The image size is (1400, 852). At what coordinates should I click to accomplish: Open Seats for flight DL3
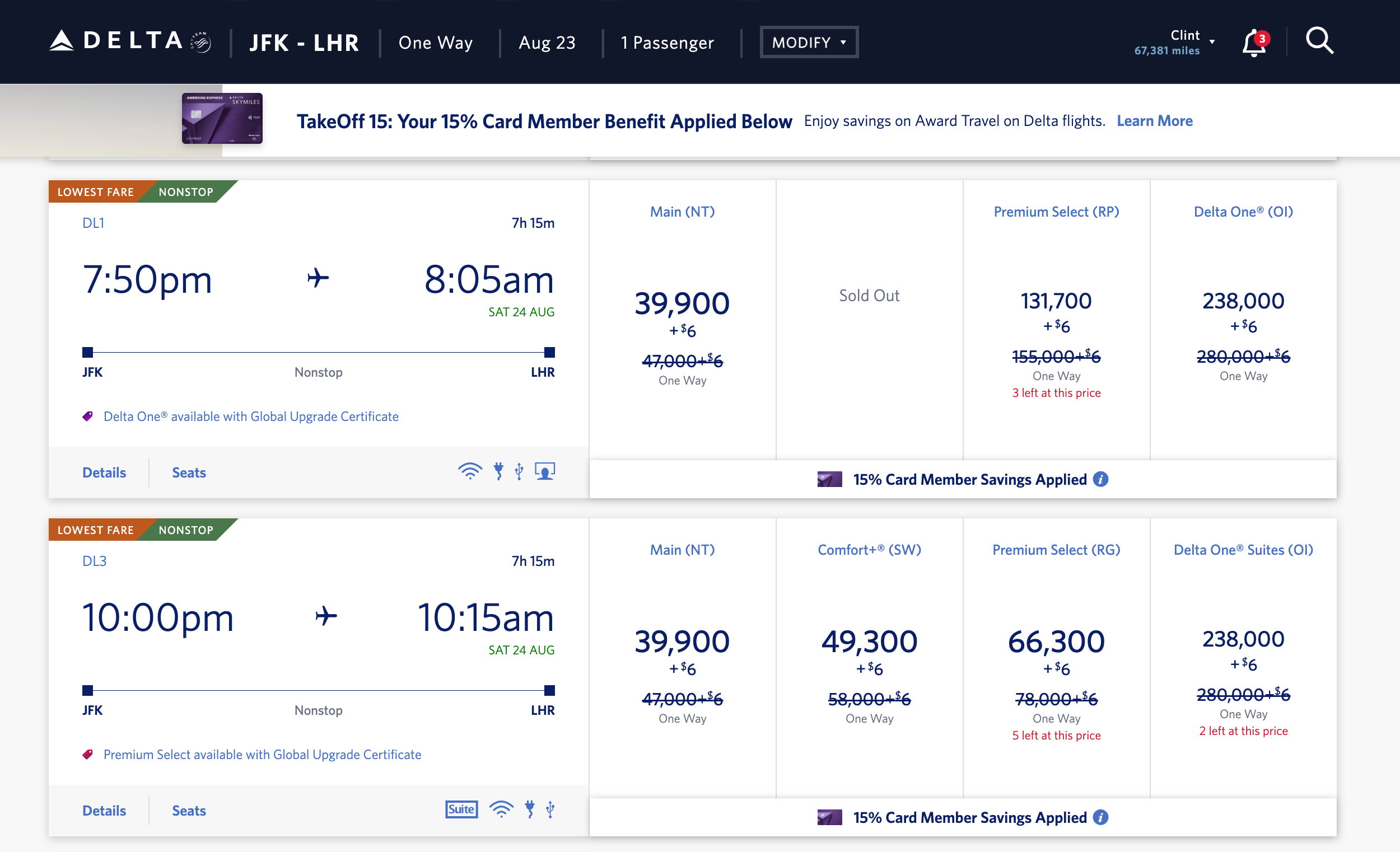pyautogui.click(x=189, y=811)
